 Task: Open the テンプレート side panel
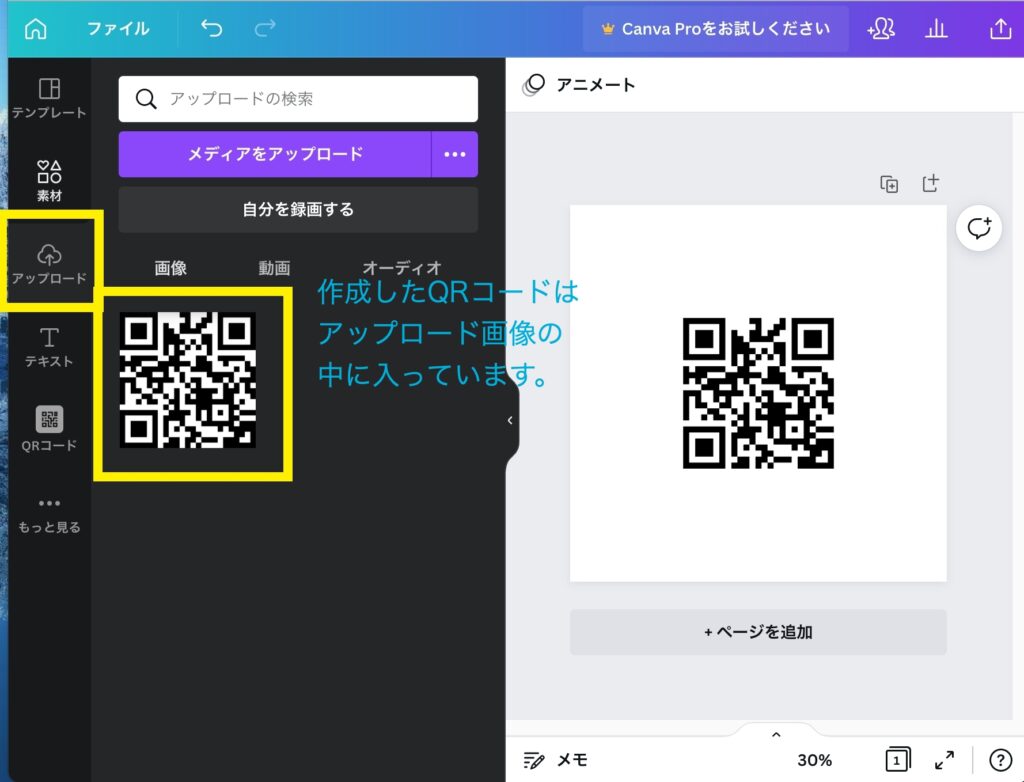[x=49, y=98]
